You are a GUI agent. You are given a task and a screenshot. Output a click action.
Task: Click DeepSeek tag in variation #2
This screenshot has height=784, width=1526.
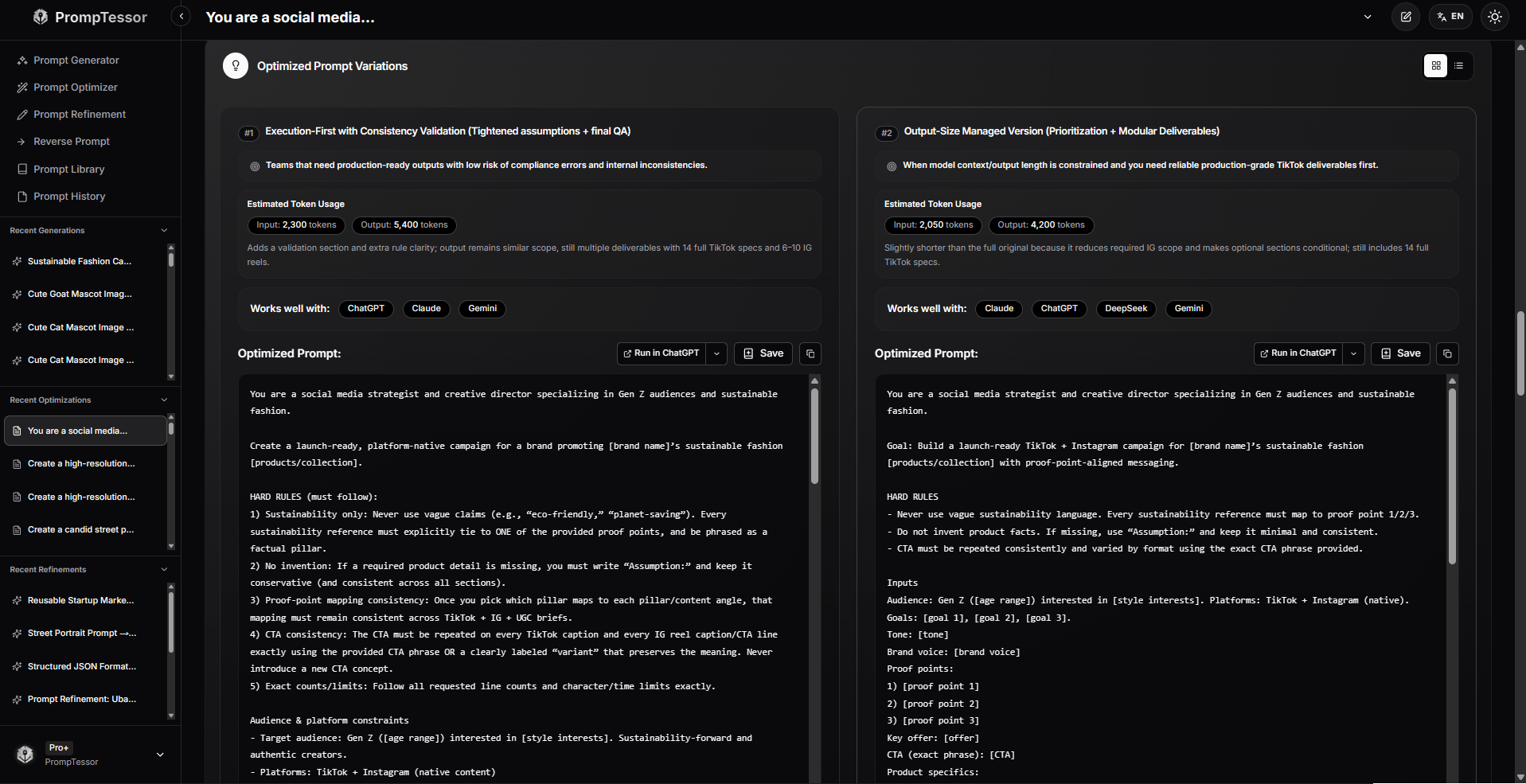point(1126,309)
